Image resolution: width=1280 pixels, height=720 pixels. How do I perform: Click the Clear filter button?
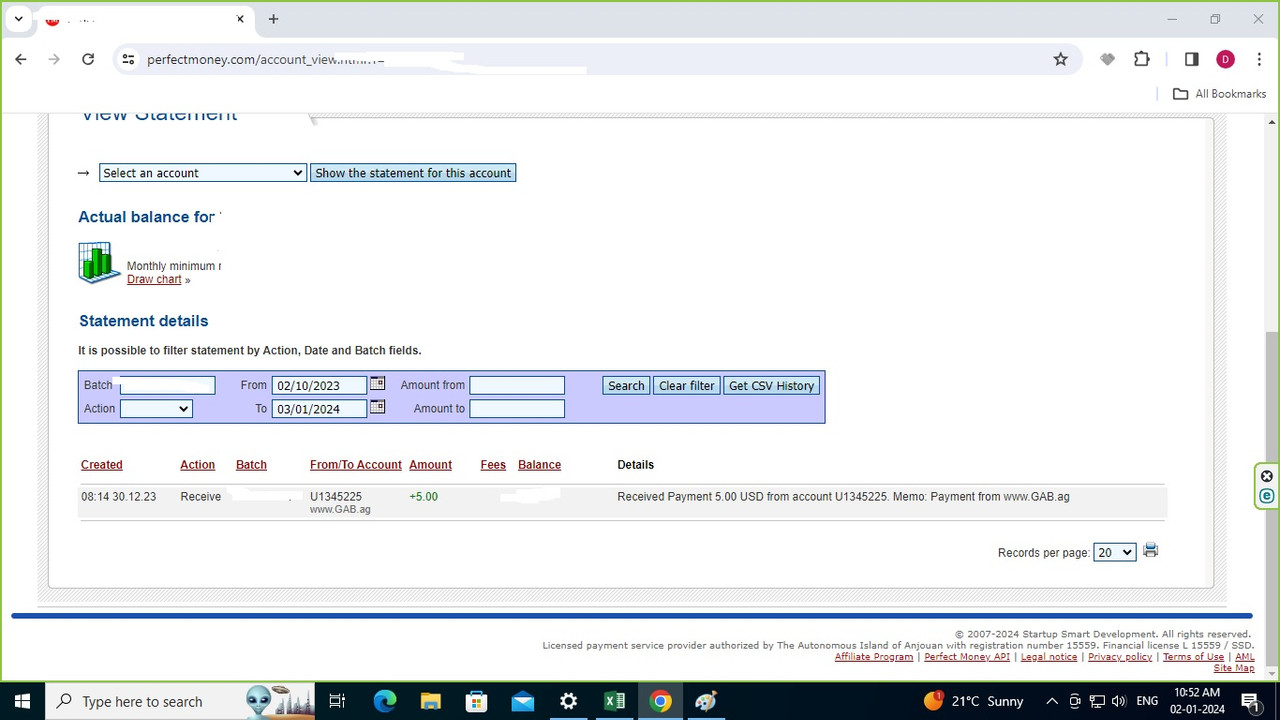pyautogui.click(x=687, y=386)
